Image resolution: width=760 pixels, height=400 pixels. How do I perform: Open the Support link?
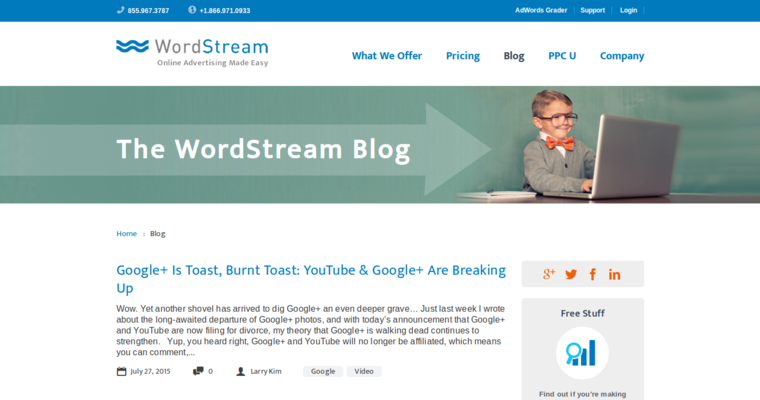coord(593,10)
